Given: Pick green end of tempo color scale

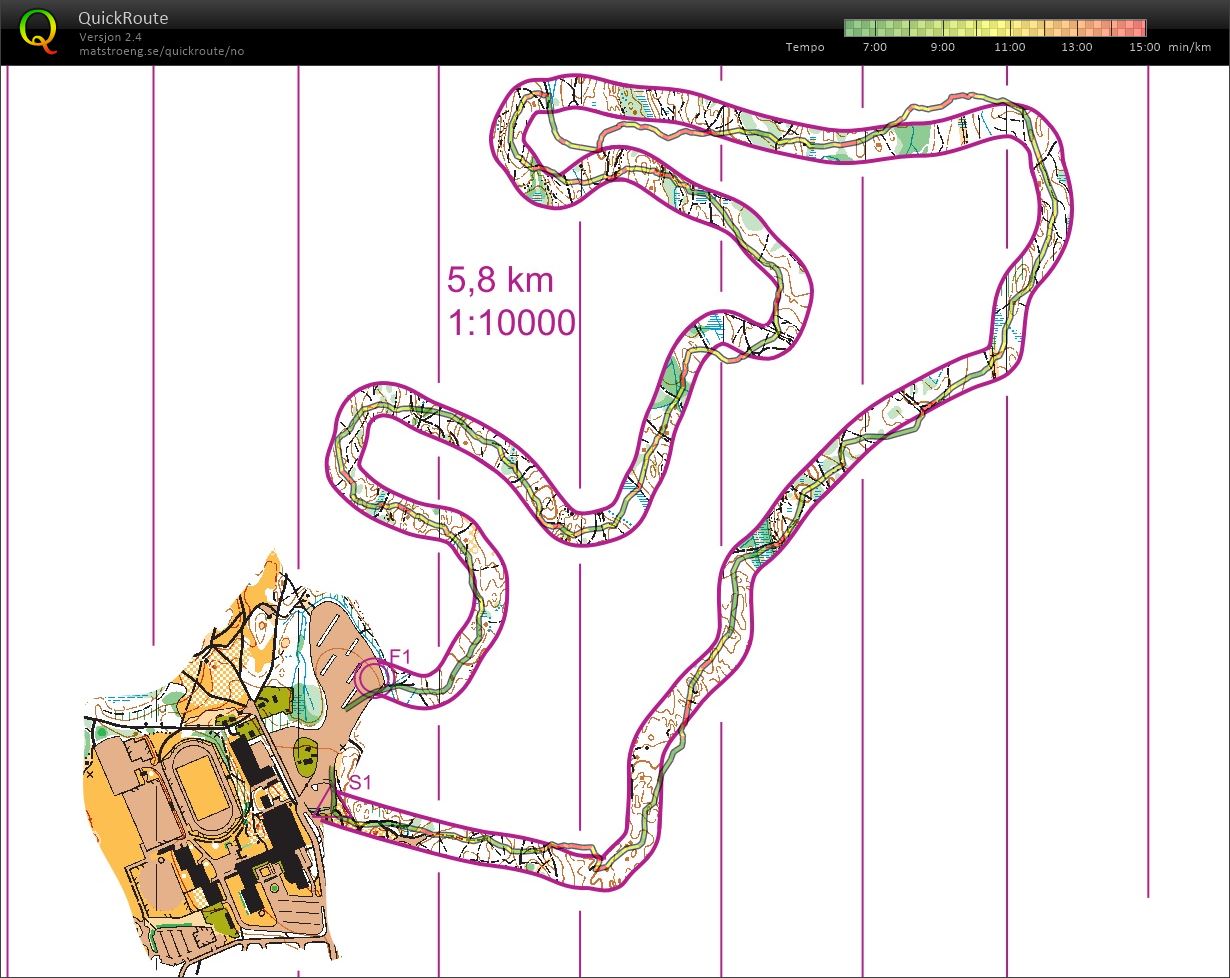Looking at the screenshot, I should pyautogui.click(x=852, y=27).
